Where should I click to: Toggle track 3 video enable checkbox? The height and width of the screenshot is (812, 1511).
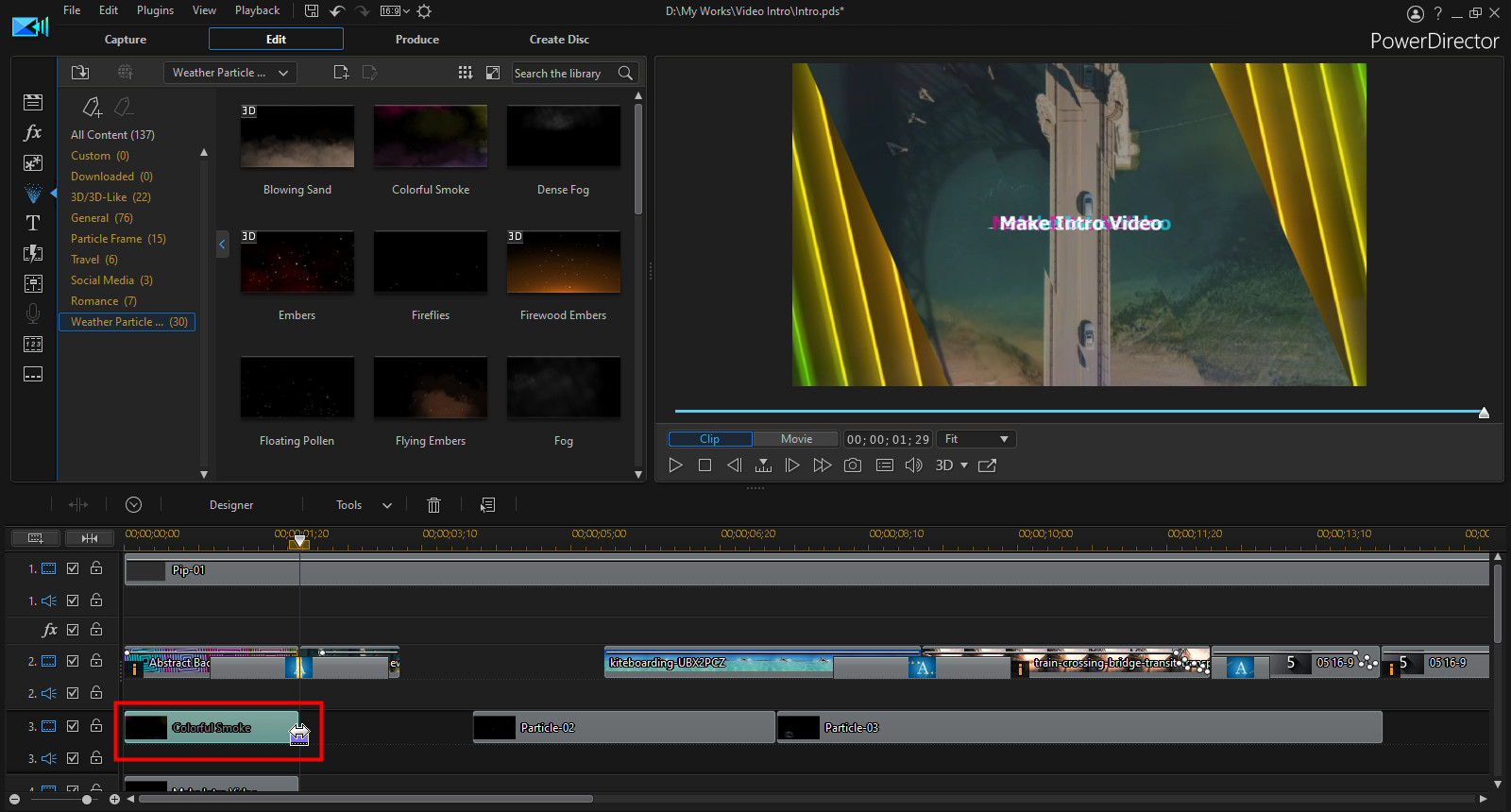point(73,726)
